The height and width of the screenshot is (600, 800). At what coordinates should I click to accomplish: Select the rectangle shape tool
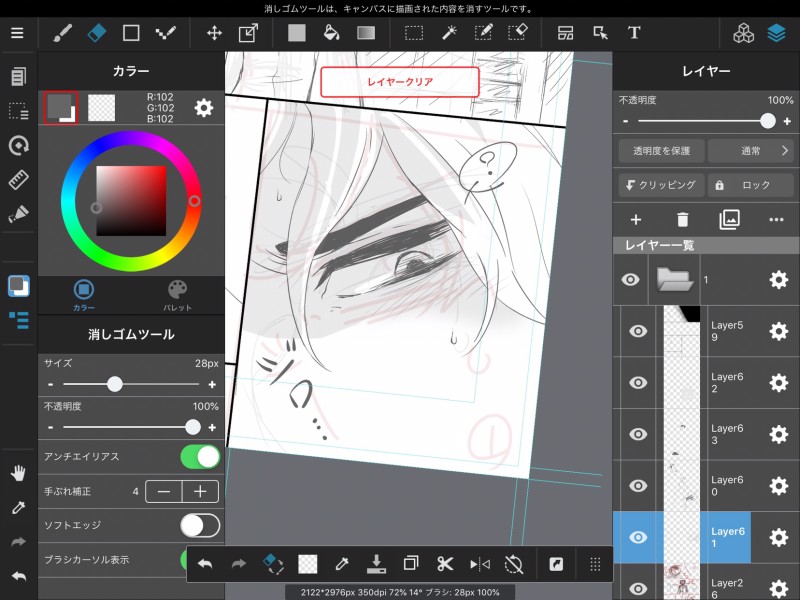pos(131,33)
